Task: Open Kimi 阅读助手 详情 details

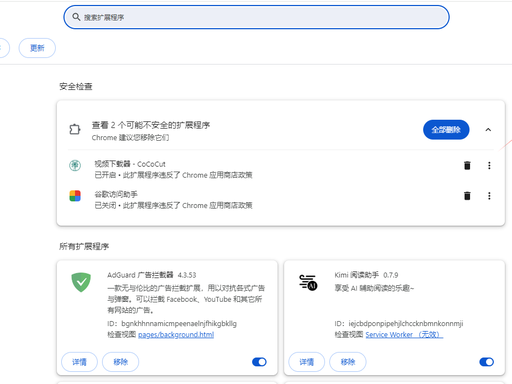Action: click(x=306, y=362)
